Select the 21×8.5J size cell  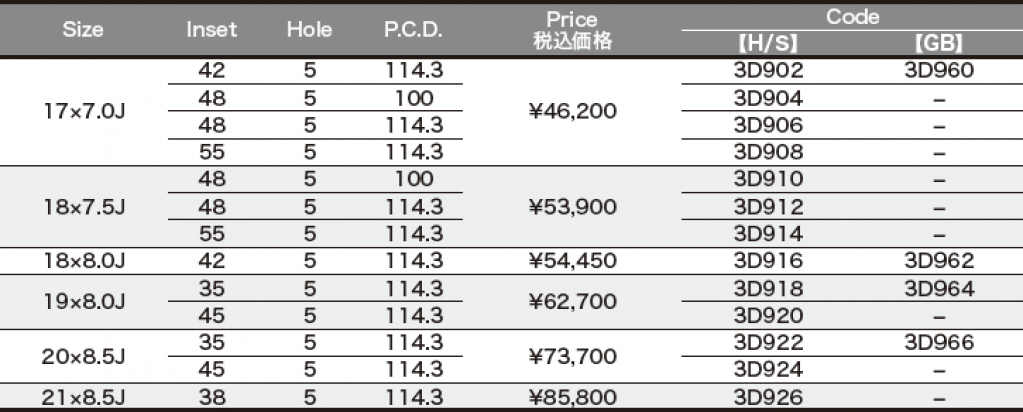[84, 397]
